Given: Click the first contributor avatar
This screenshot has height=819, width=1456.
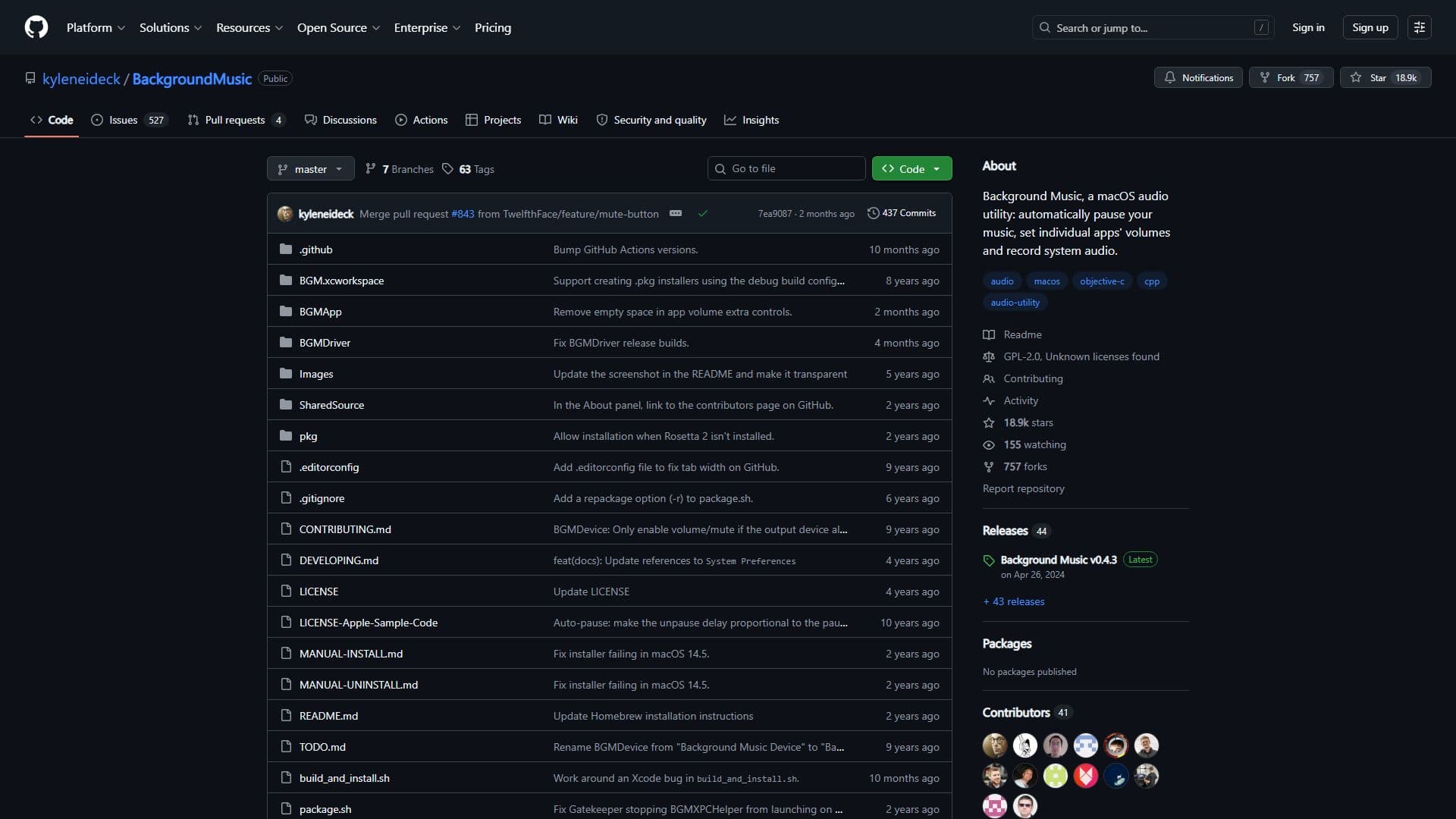Looking at the screenshot, I should (995, 745).
